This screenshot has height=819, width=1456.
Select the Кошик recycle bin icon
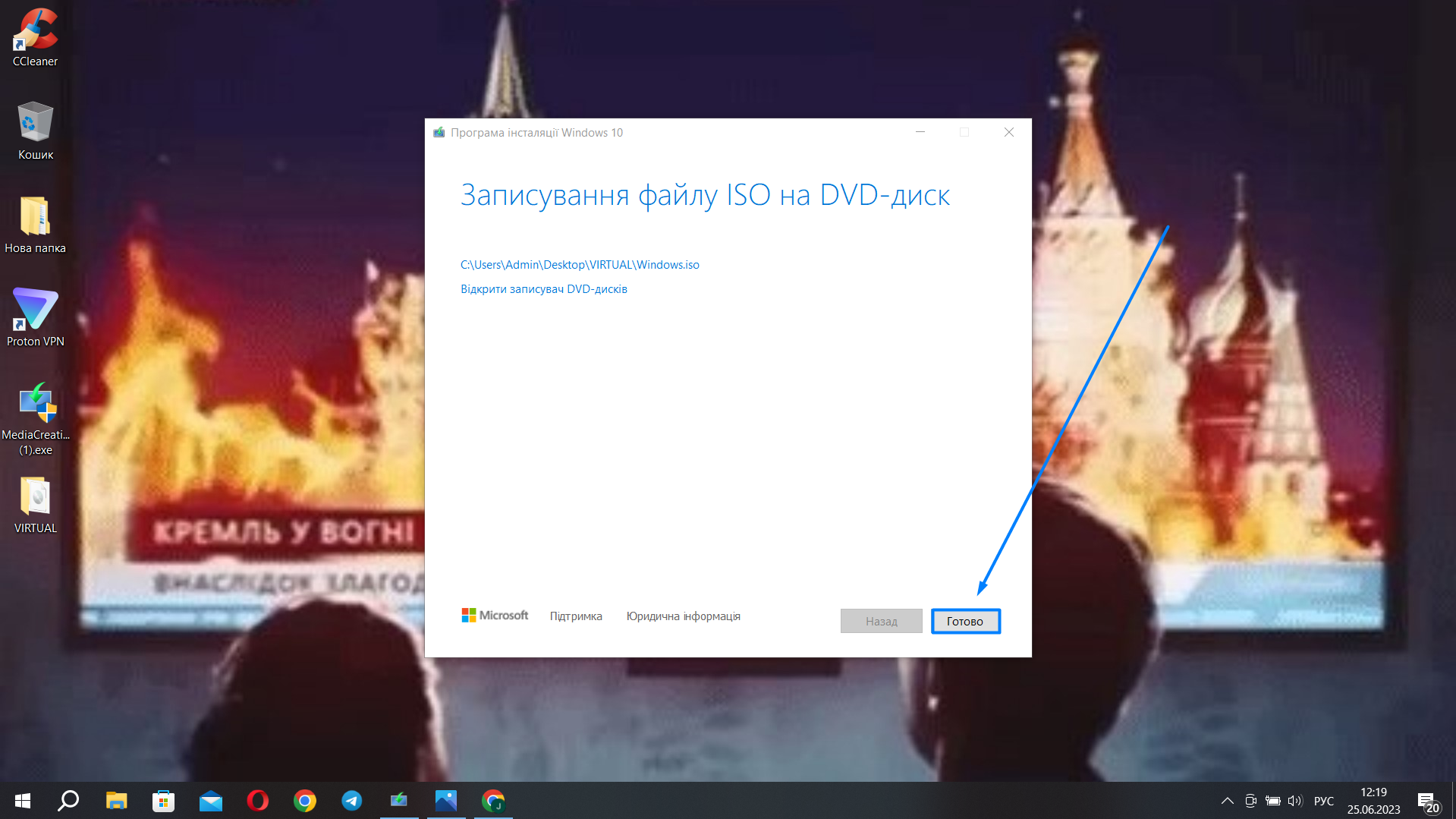point(35,131)
